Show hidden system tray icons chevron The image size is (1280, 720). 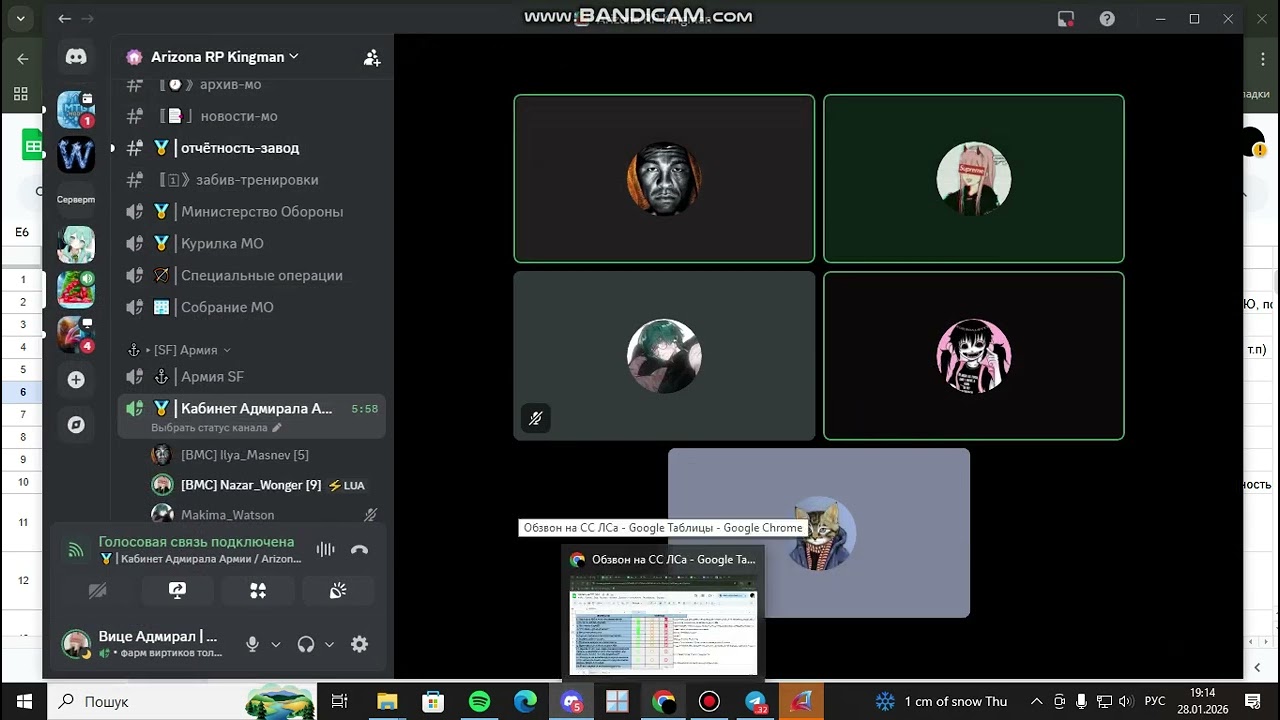1036,701
